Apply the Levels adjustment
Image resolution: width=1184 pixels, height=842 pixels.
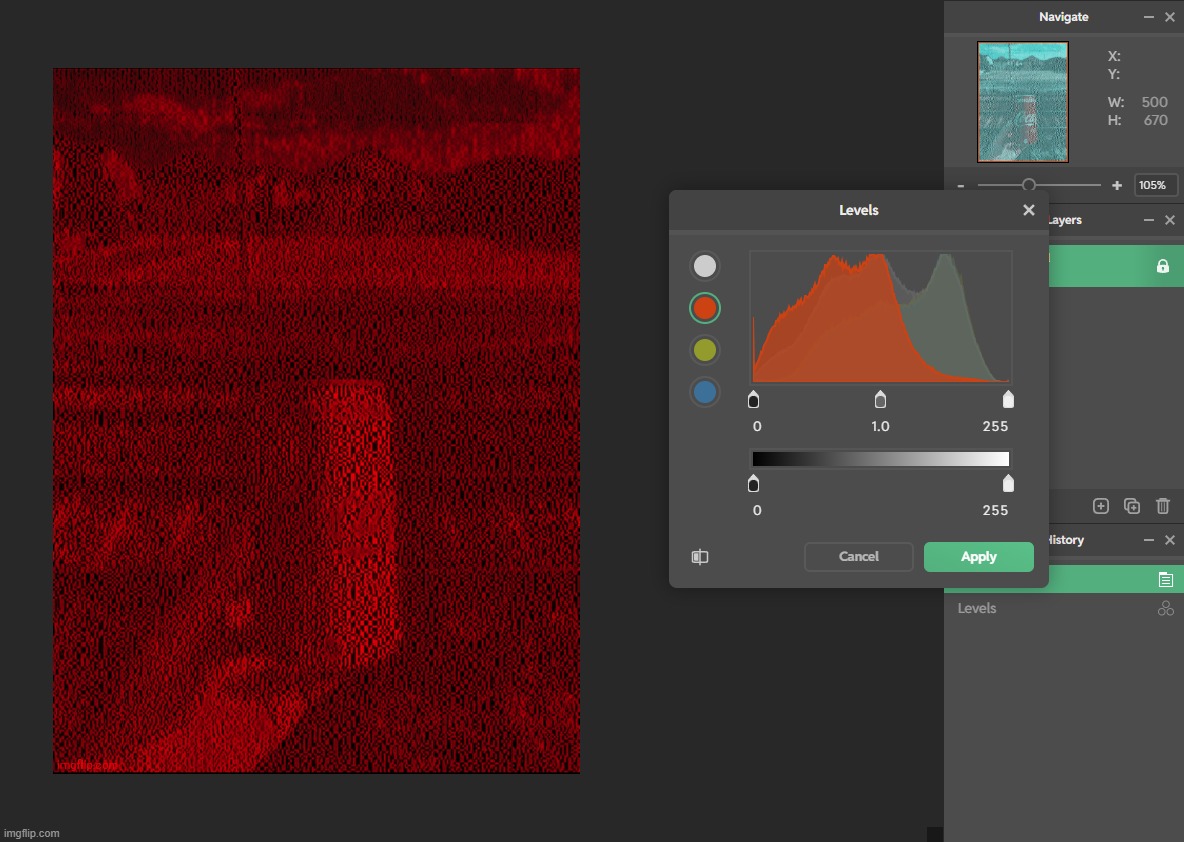[978, 557]
